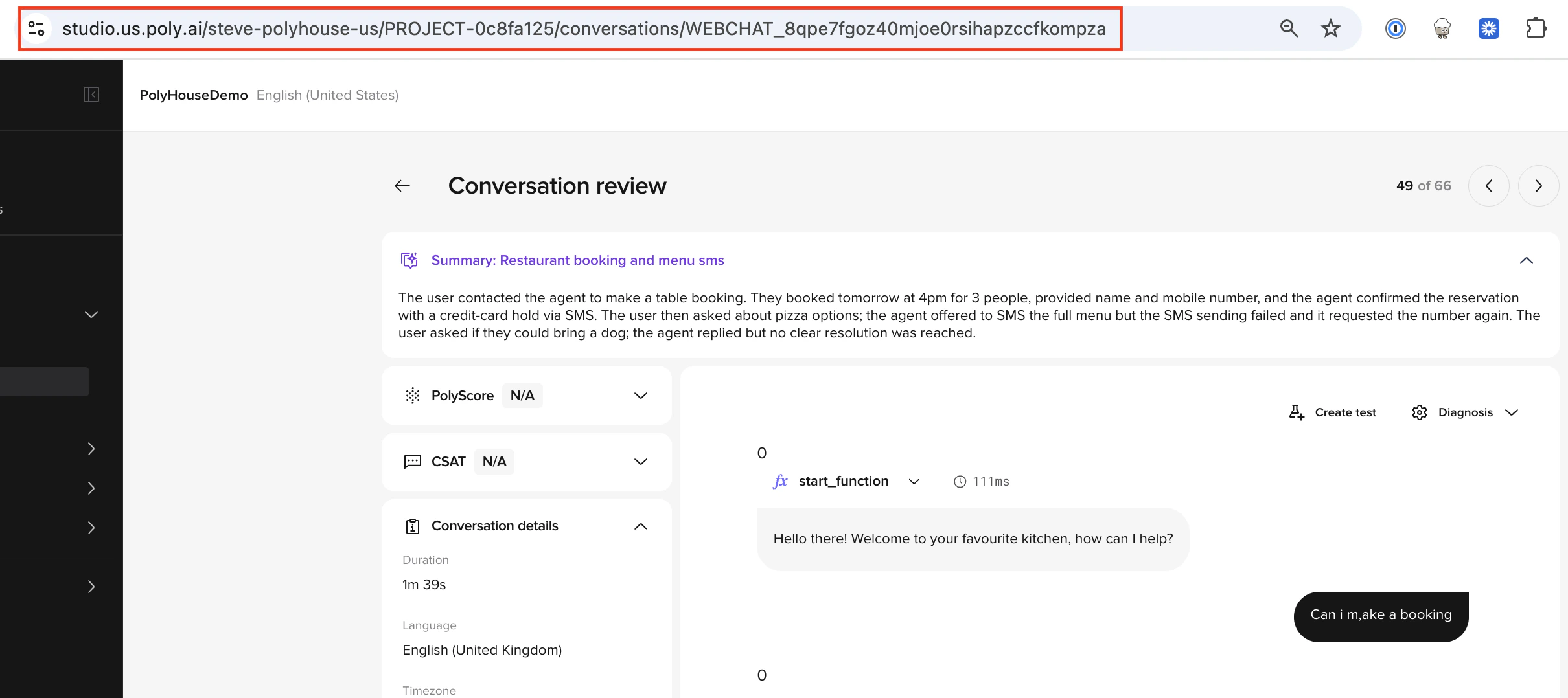Image resolution: width=1568 pixels, height=698 pixels.
Task: Click the clock icon next to 111ms
Action: pyautogui.click(x=960, y=482)
